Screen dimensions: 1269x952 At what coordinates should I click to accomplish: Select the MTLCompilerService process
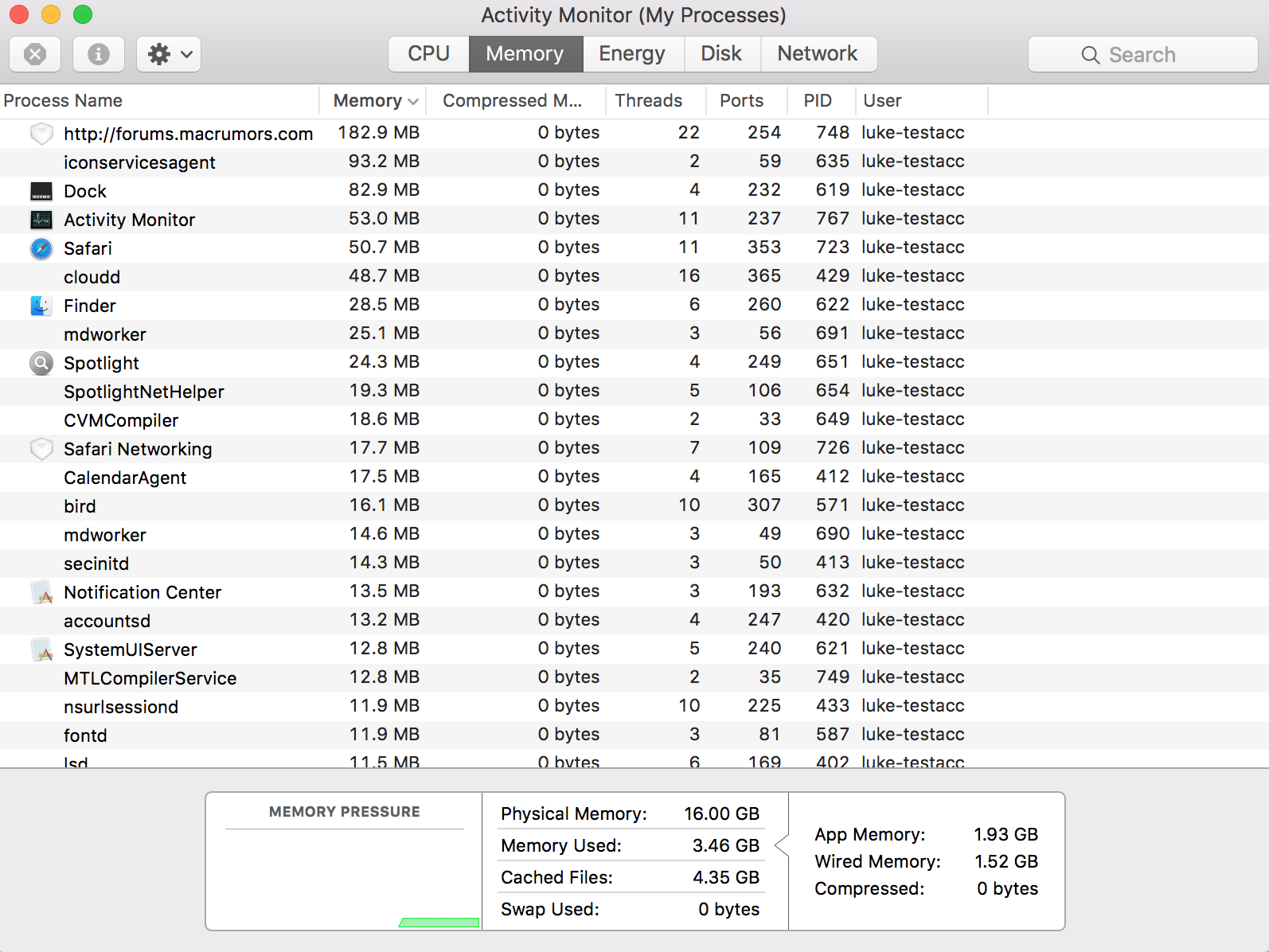click(634, 677)
